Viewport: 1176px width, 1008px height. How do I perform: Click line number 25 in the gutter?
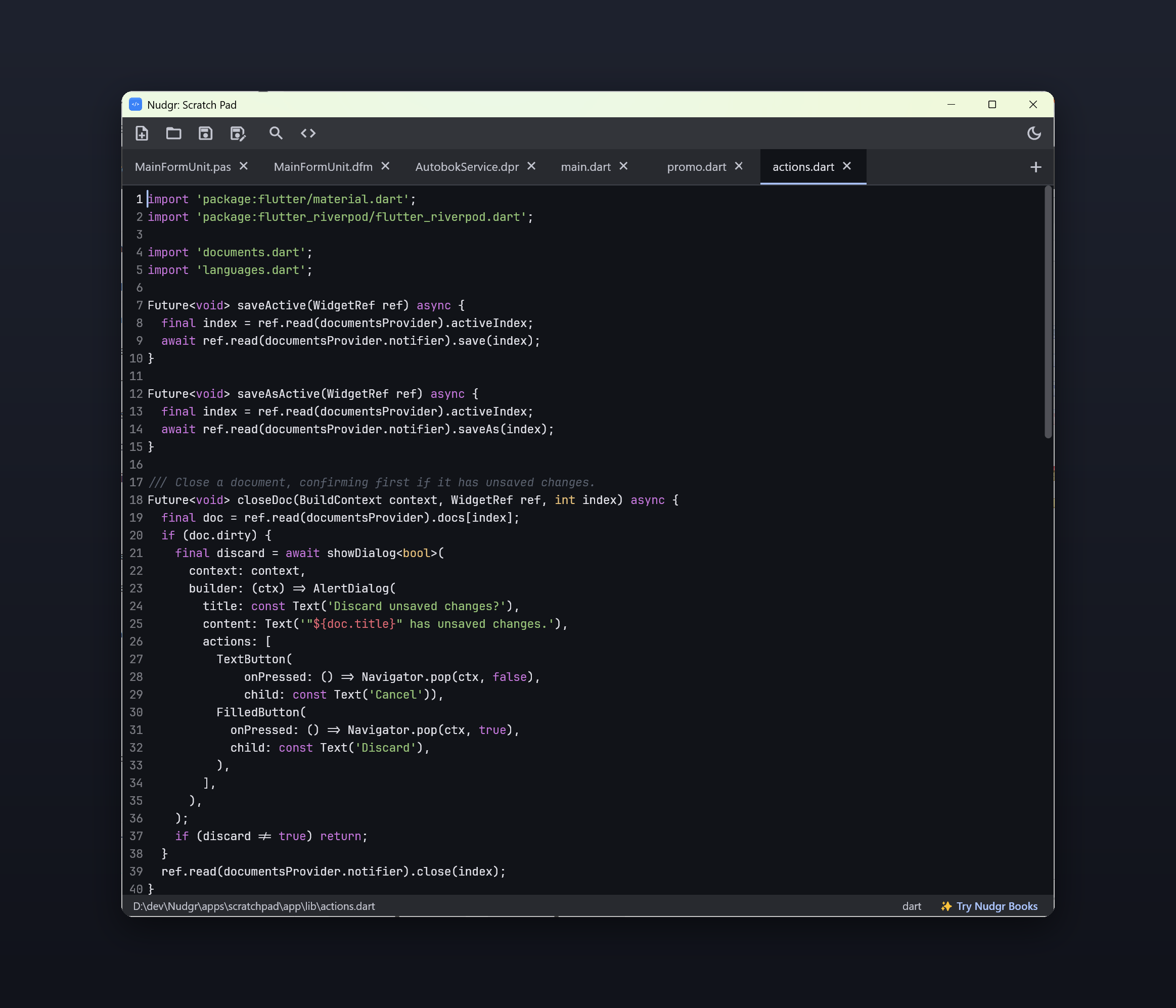tap(136, 624)
